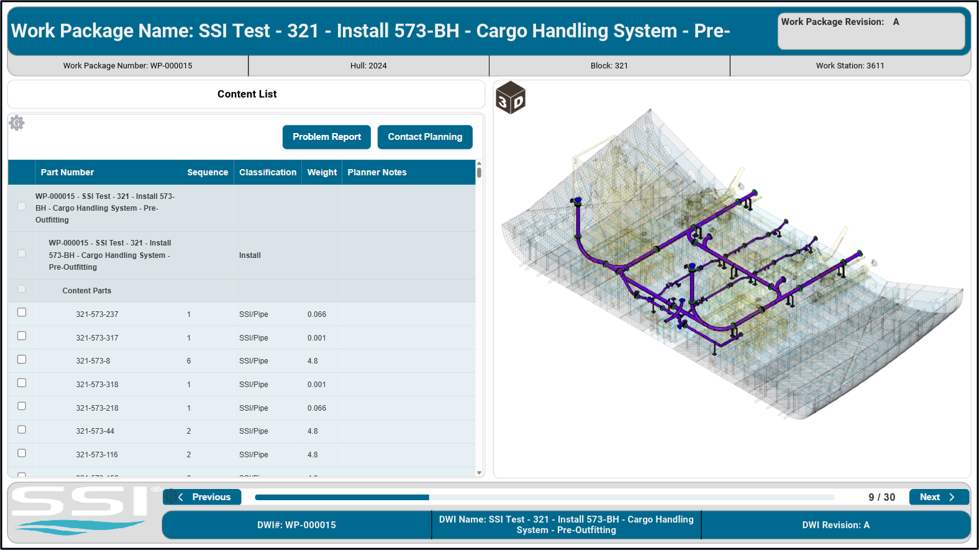Screen dimensions: 979x550
Task: Go to the Previous page
Action: [203, 497]
